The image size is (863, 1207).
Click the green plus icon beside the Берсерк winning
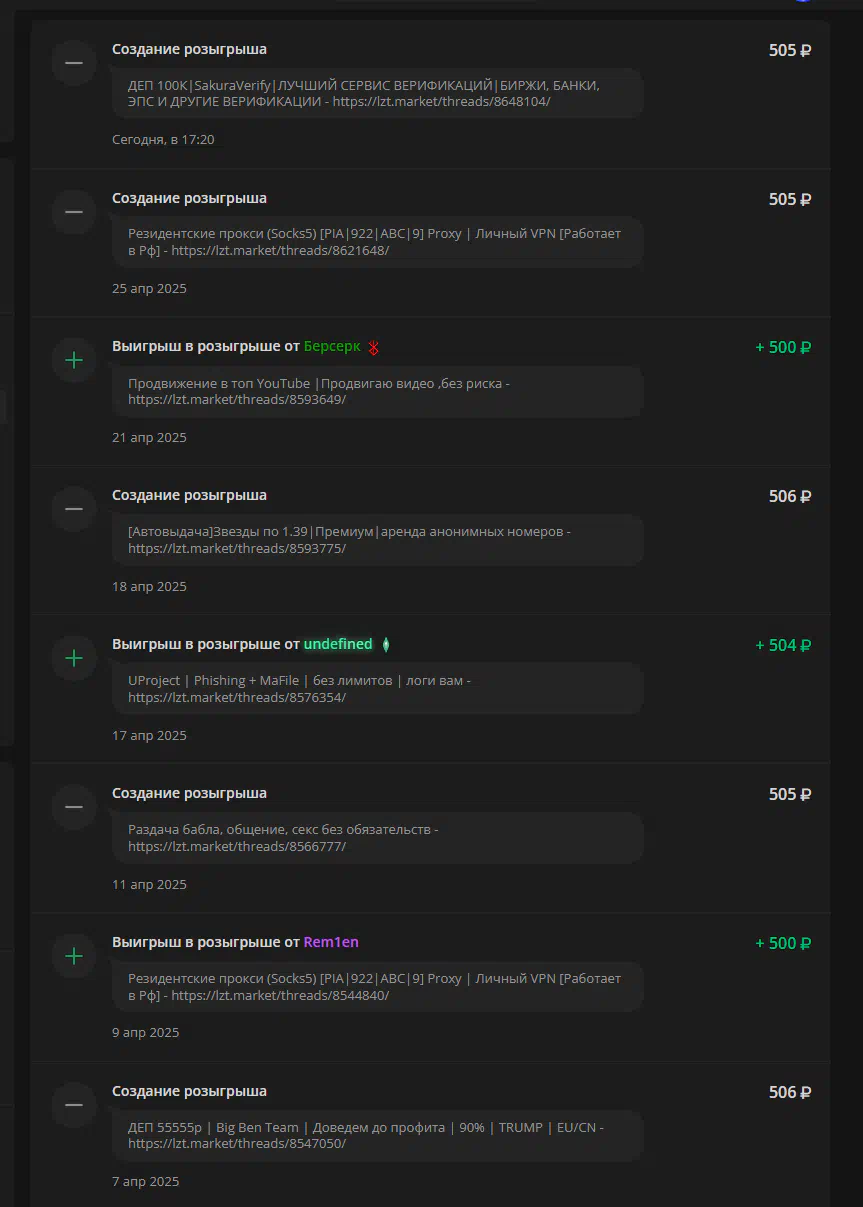(74, 360)
